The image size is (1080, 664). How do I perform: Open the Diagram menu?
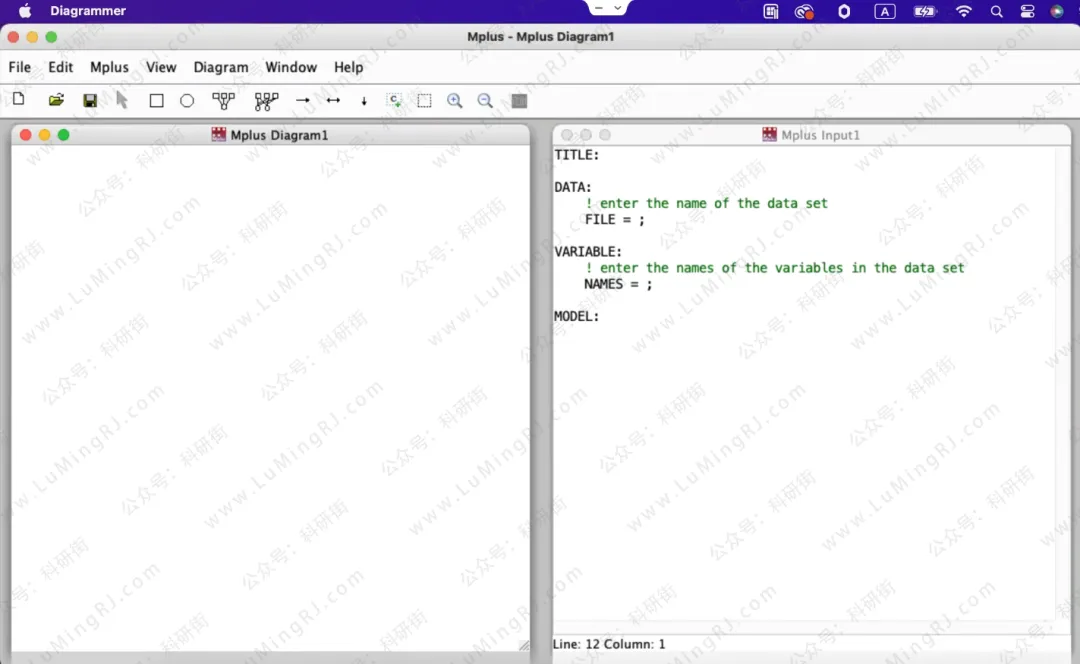pos(221,67)
